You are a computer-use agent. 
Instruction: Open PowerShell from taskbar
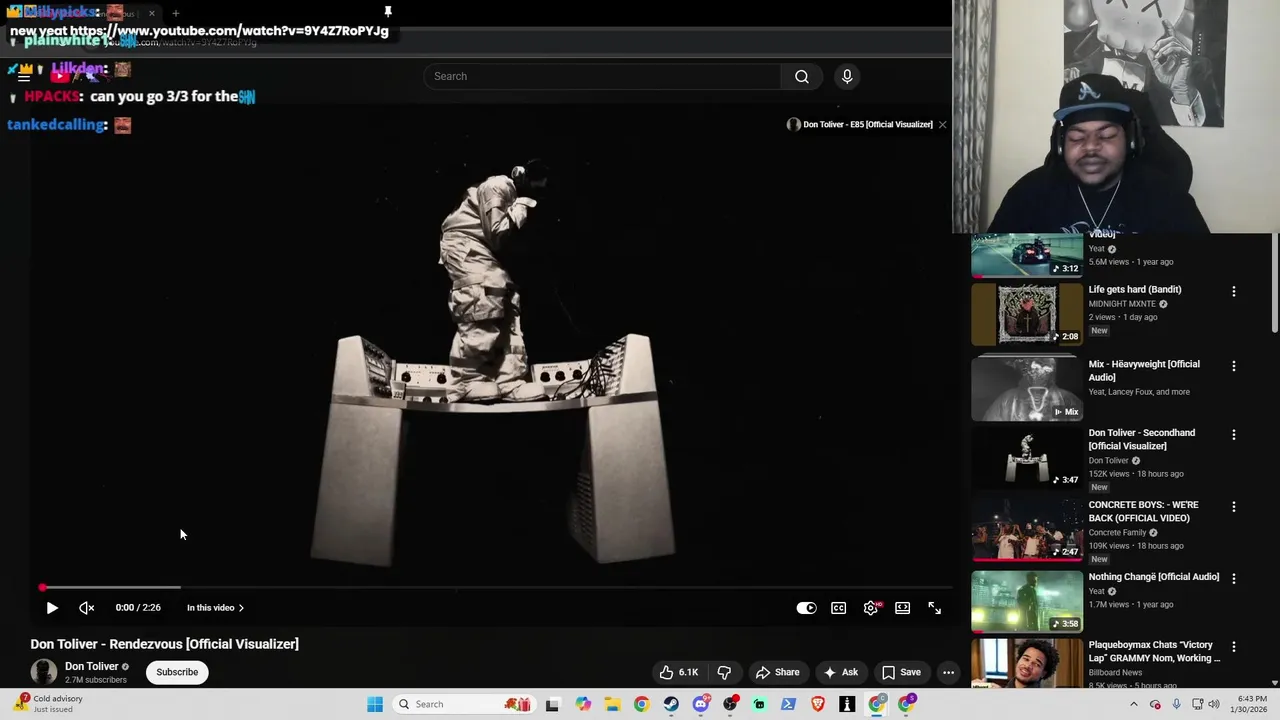[x=788, y=704]
